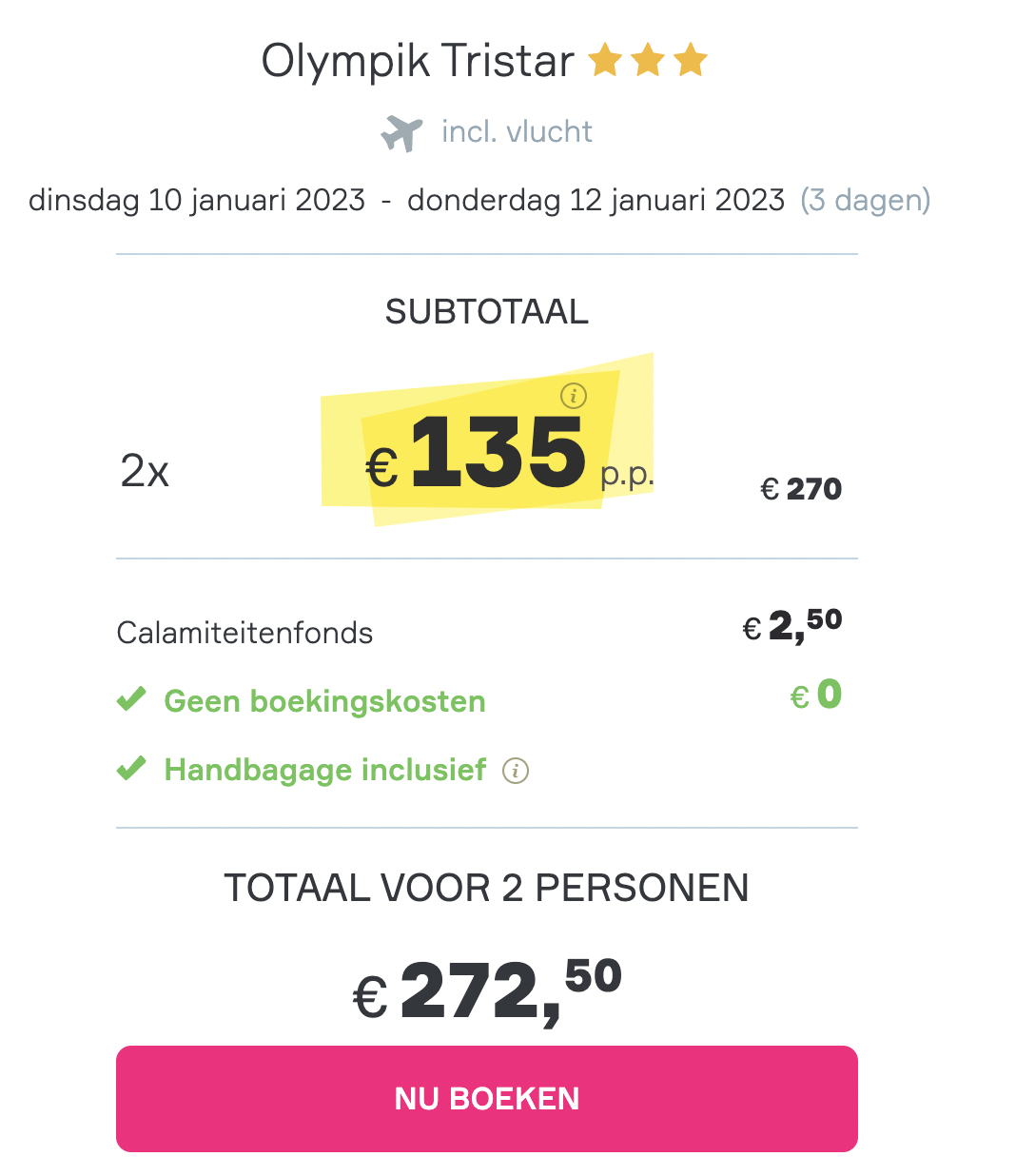The image size is (1016, 1176).
Task: Click the highlighted €135 p.p. price
Action: (x=510, y=455)
